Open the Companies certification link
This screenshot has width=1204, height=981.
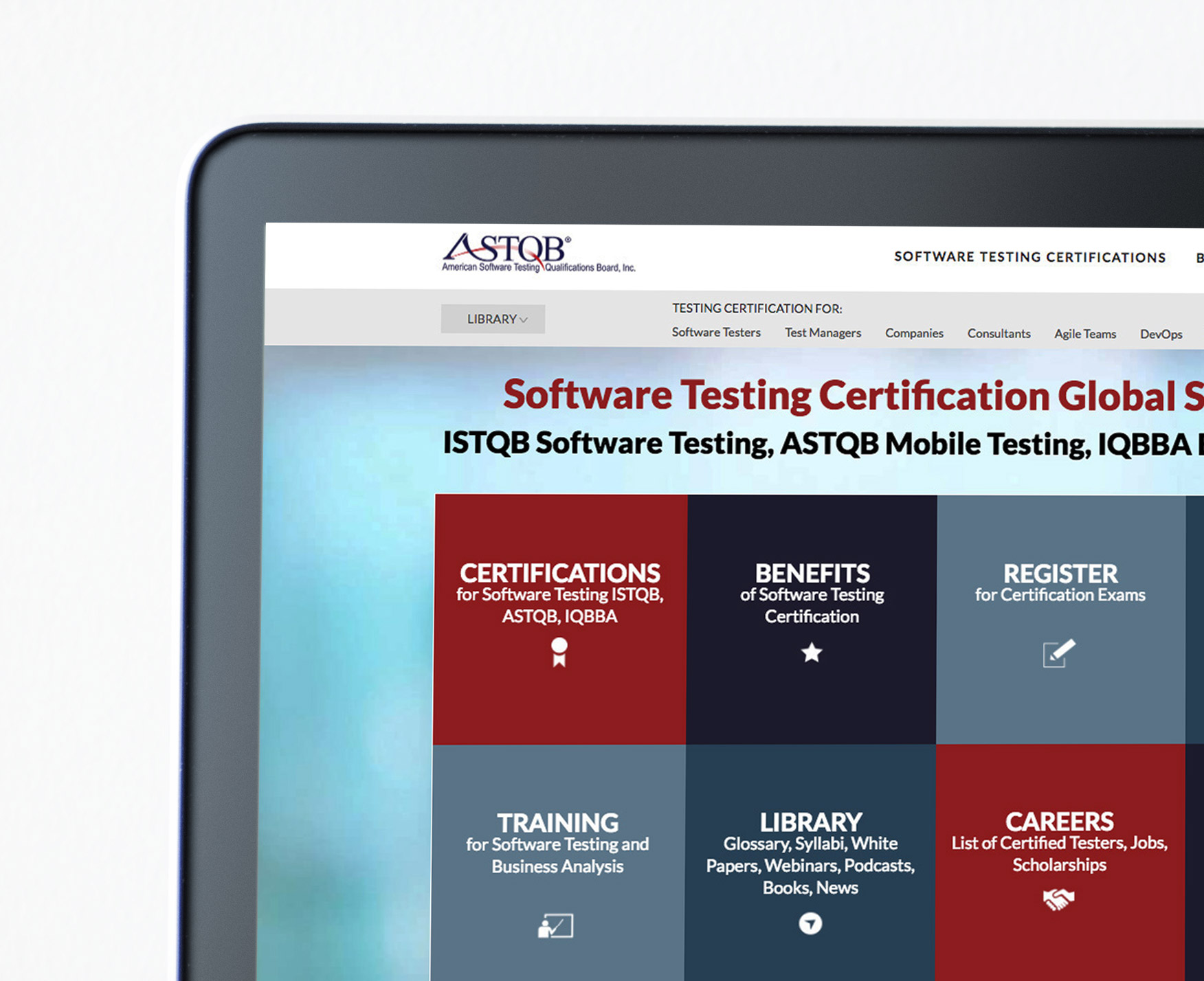pyautogui.click(x=914, y=333)
